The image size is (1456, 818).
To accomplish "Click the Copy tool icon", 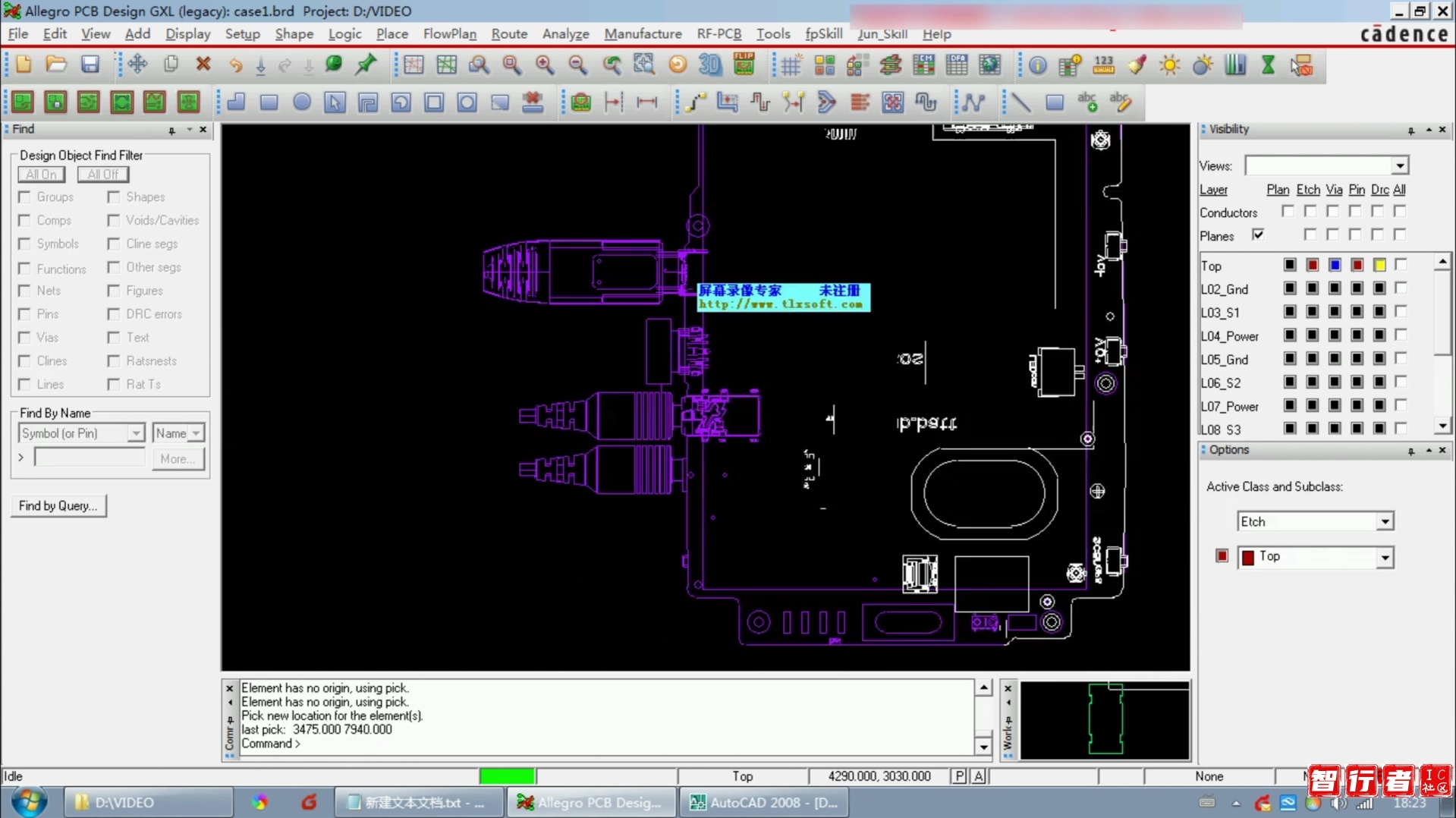I will tap(171, 64).
